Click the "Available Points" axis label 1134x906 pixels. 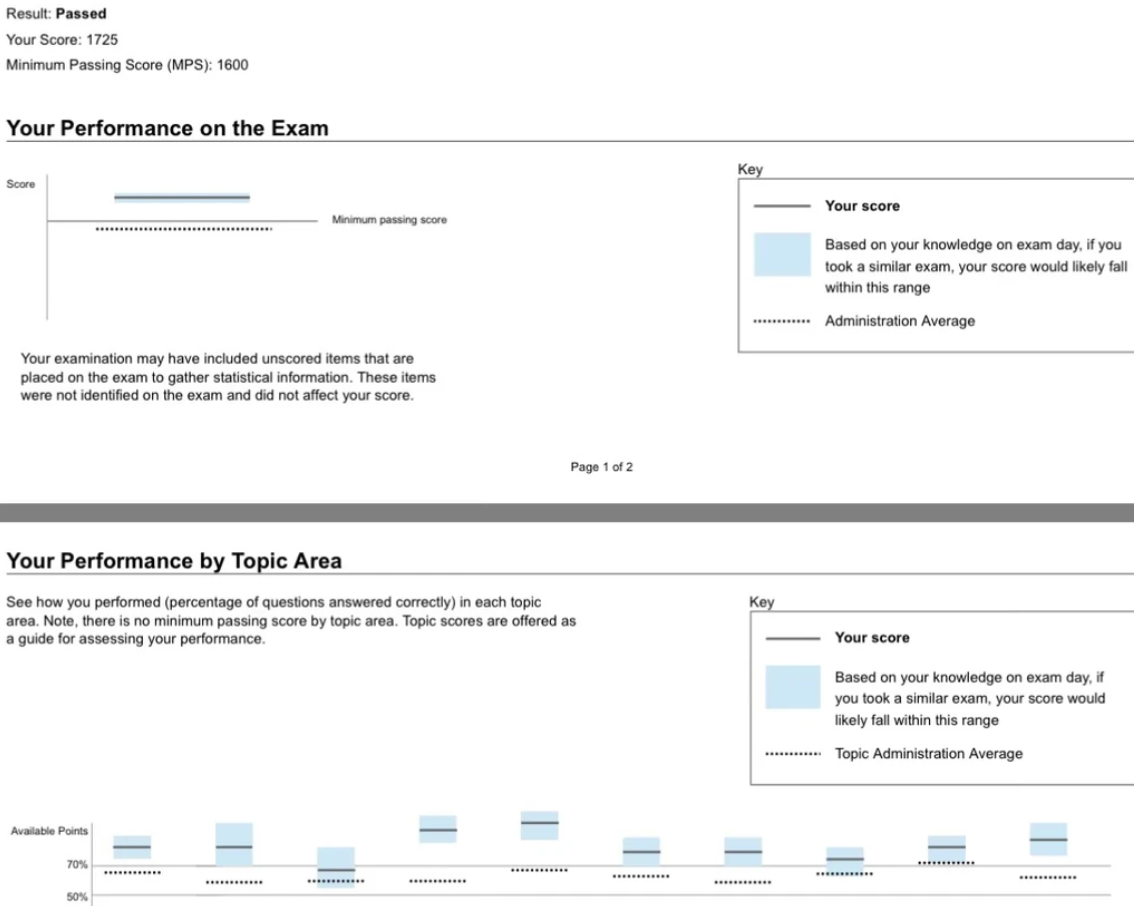pos(49,832)
